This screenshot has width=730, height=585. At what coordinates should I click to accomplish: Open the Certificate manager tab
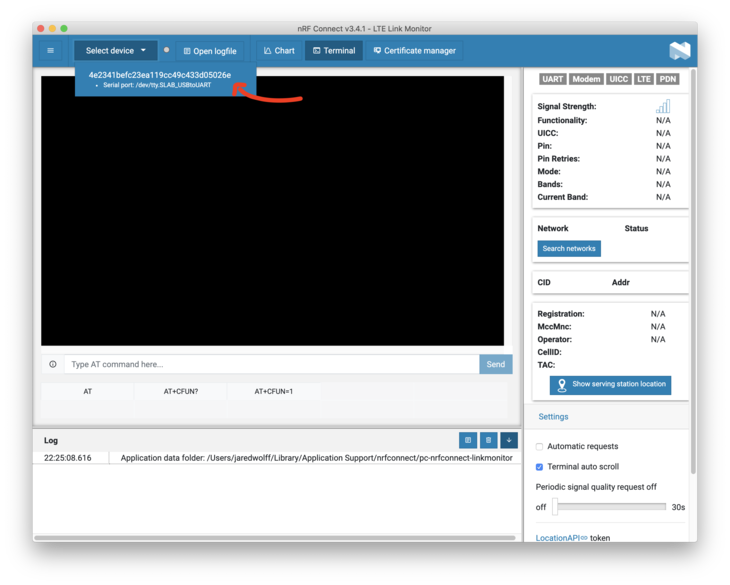click(x=414, y=51)
